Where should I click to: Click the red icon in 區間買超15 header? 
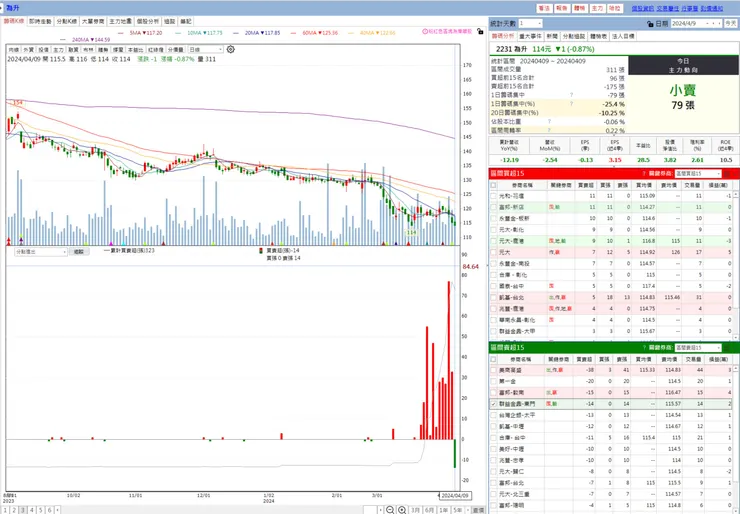[x=727, y=174]
